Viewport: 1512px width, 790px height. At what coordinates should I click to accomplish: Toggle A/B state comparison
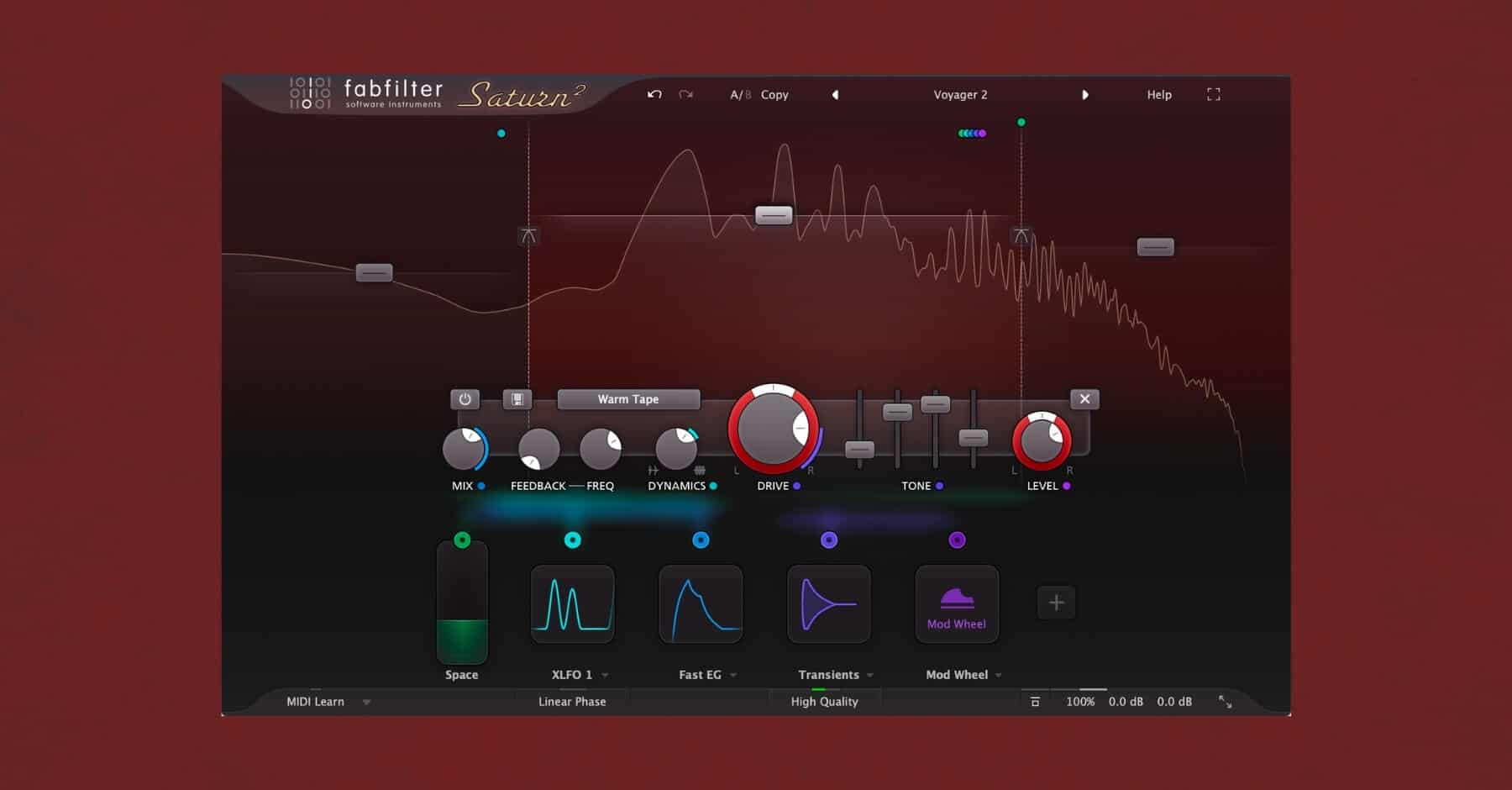(740, 95)
